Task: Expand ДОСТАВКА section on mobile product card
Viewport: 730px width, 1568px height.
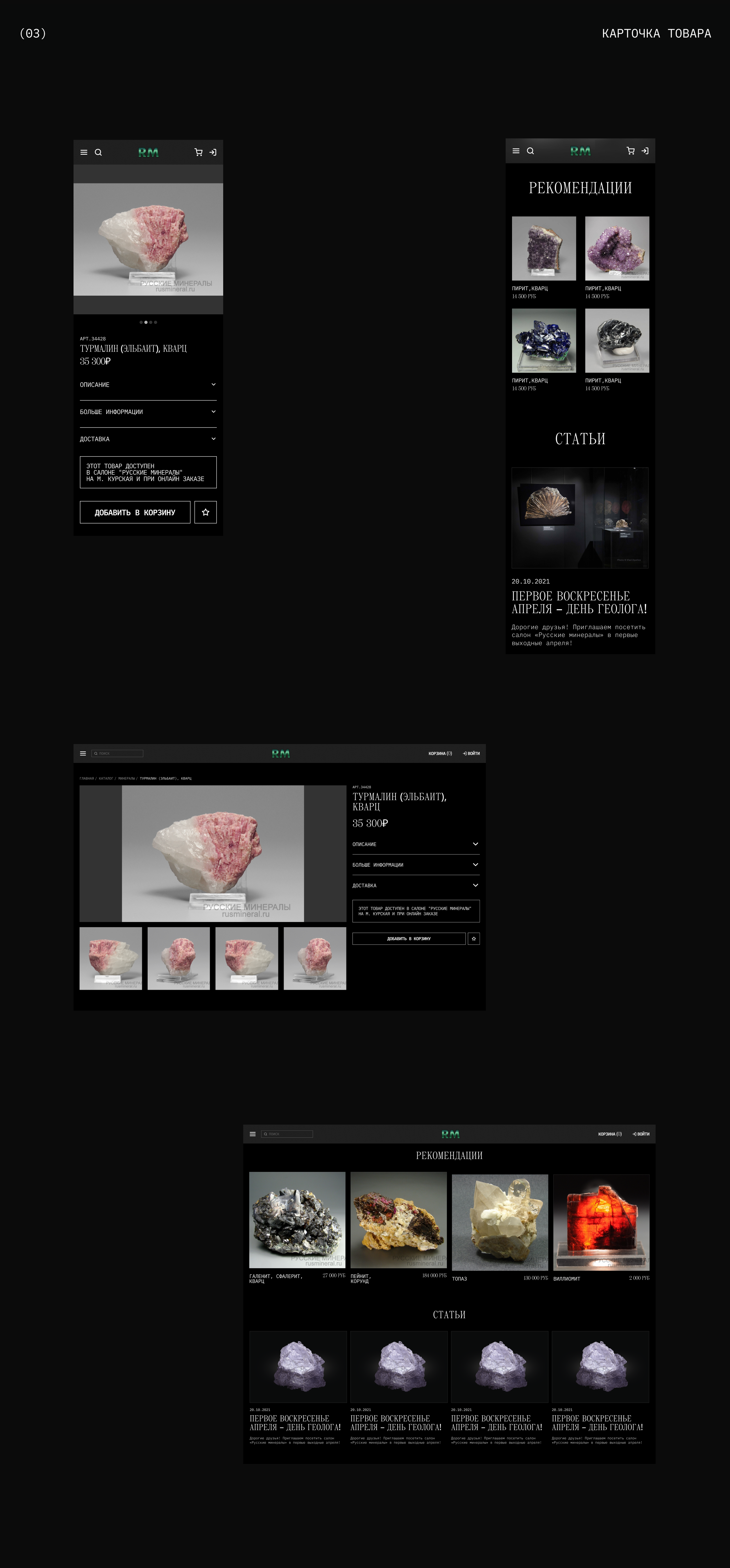Action: click(148, 439)
